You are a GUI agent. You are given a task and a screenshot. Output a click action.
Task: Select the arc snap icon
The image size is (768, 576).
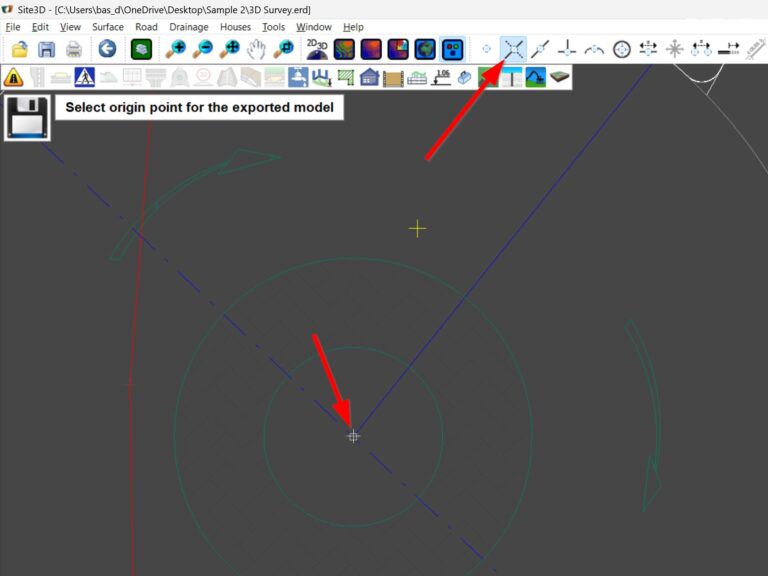click(594, 49)
